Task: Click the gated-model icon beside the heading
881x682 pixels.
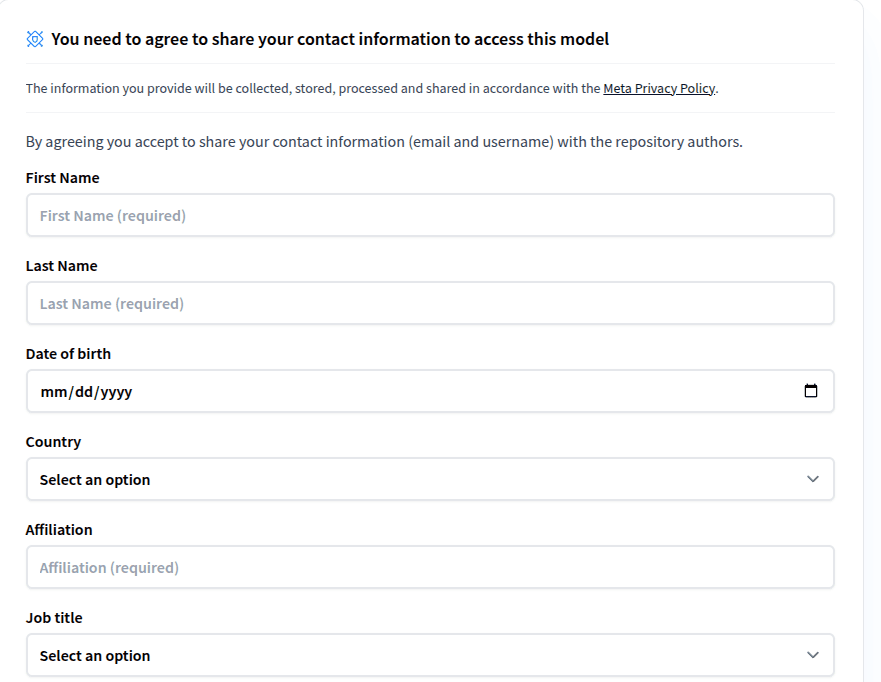Action: (x=35, y=39)
